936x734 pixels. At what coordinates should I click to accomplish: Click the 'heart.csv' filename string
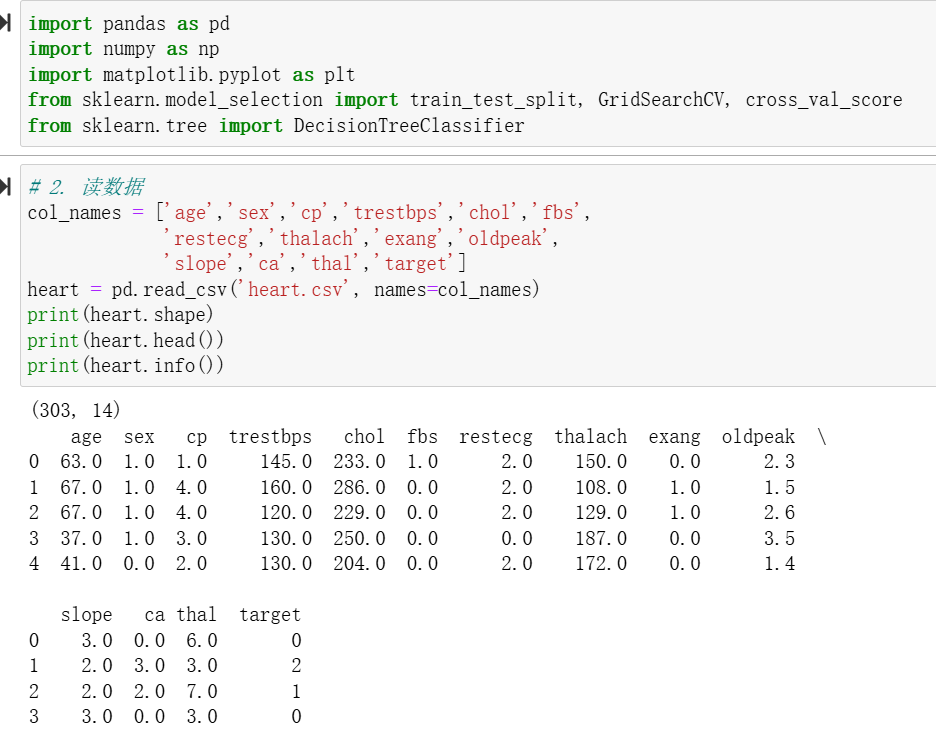pyautogui.click(x=294, y=289)
